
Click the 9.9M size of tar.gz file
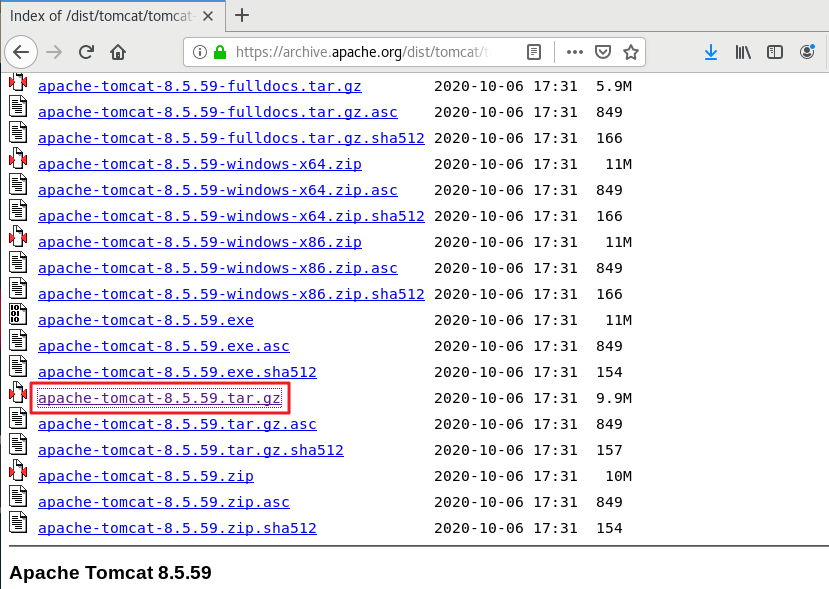614,398
